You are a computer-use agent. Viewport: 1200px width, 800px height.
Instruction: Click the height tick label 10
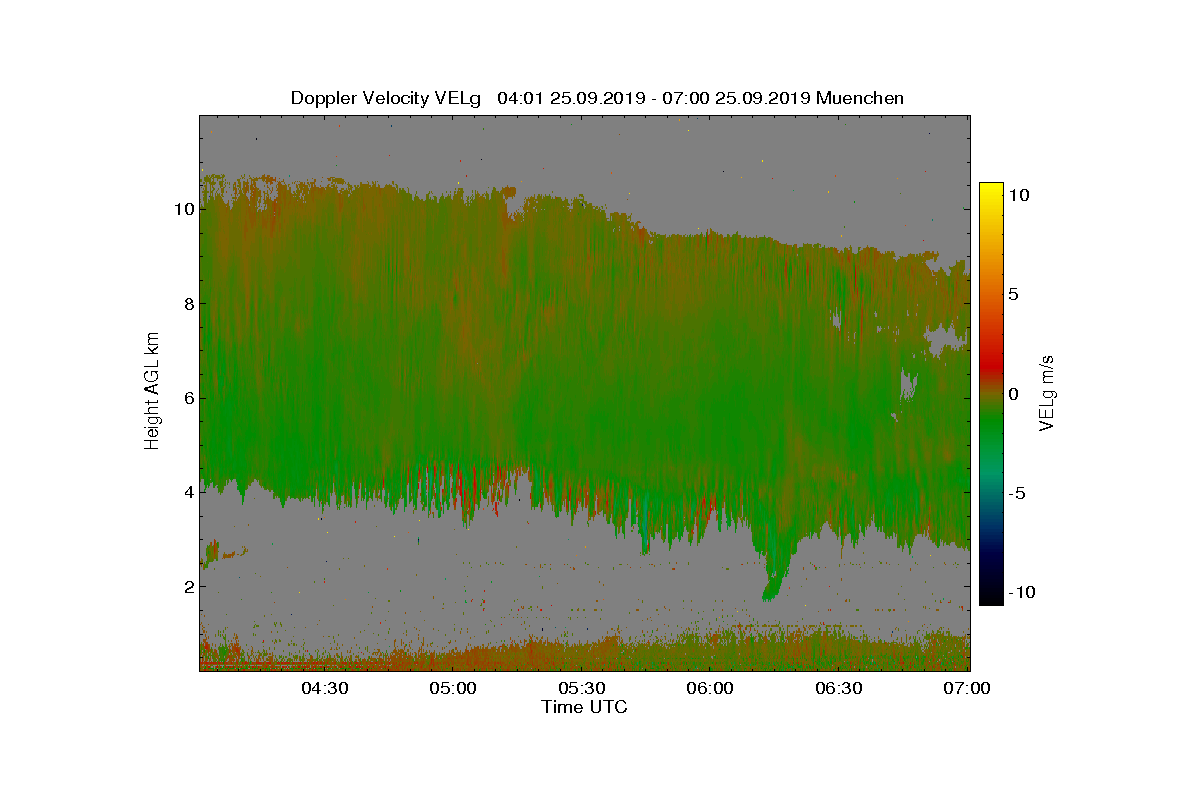(183, 209)
